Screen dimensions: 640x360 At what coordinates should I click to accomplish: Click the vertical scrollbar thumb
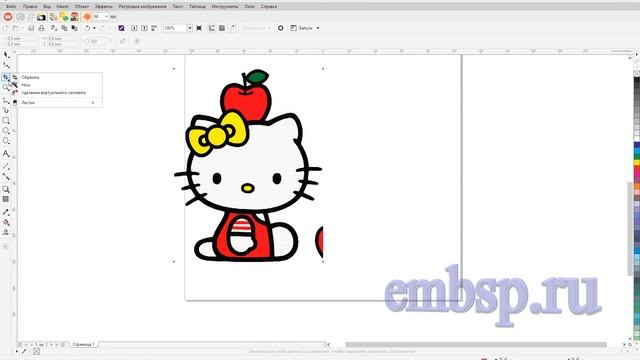click(629, 229)
